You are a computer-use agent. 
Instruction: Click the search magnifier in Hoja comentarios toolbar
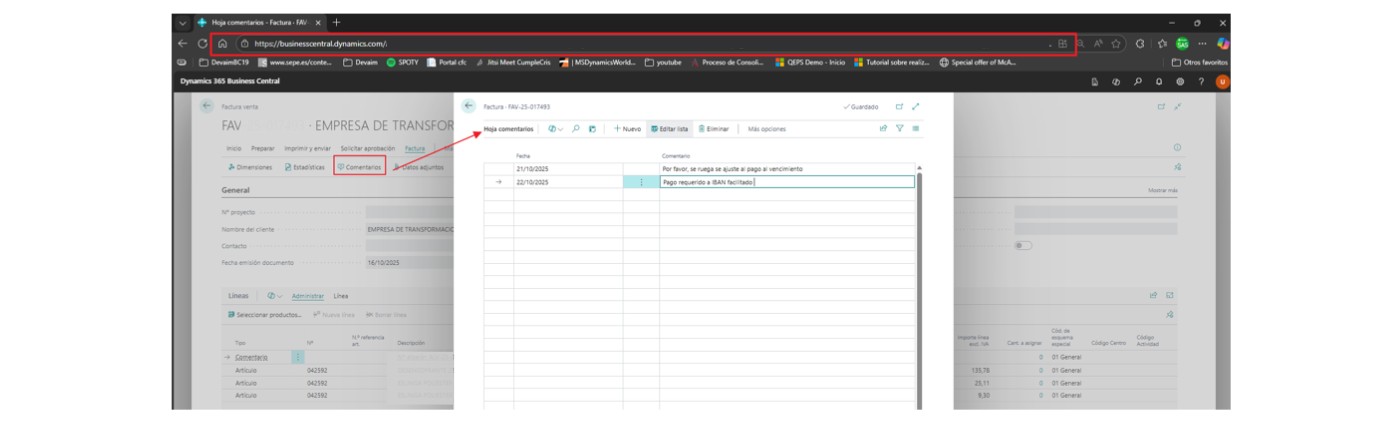[576, 129]
